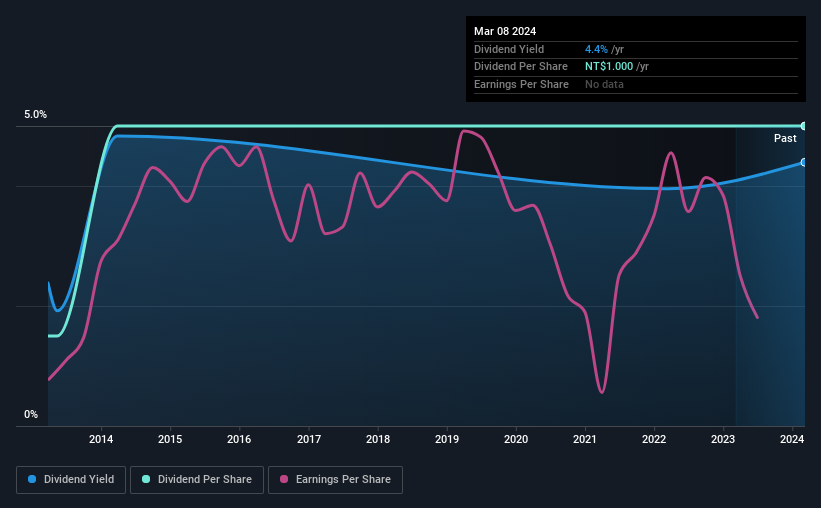Viewport: 821px width, 508px height.
Task: Click the 2016 x-axis label
Action: 239,439
